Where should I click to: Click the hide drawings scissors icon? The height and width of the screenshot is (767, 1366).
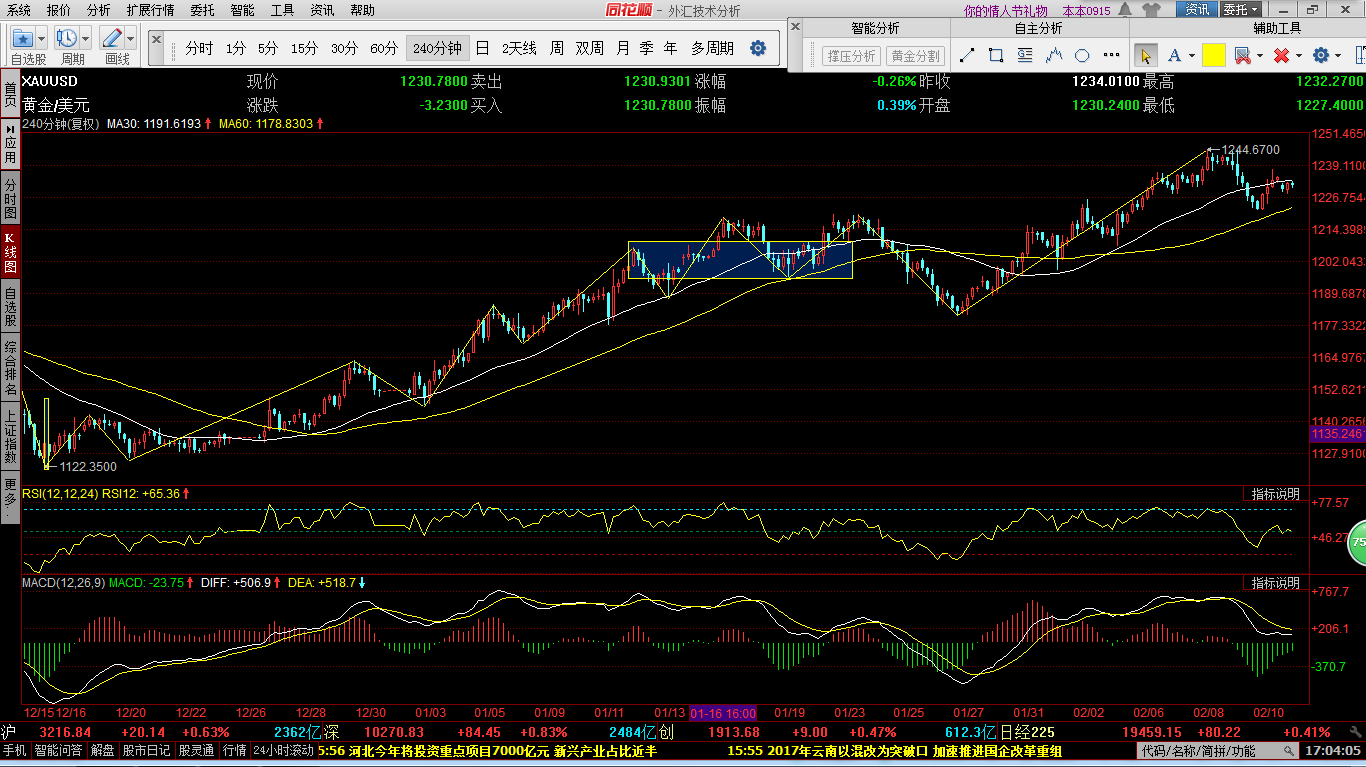(1243, 55)
